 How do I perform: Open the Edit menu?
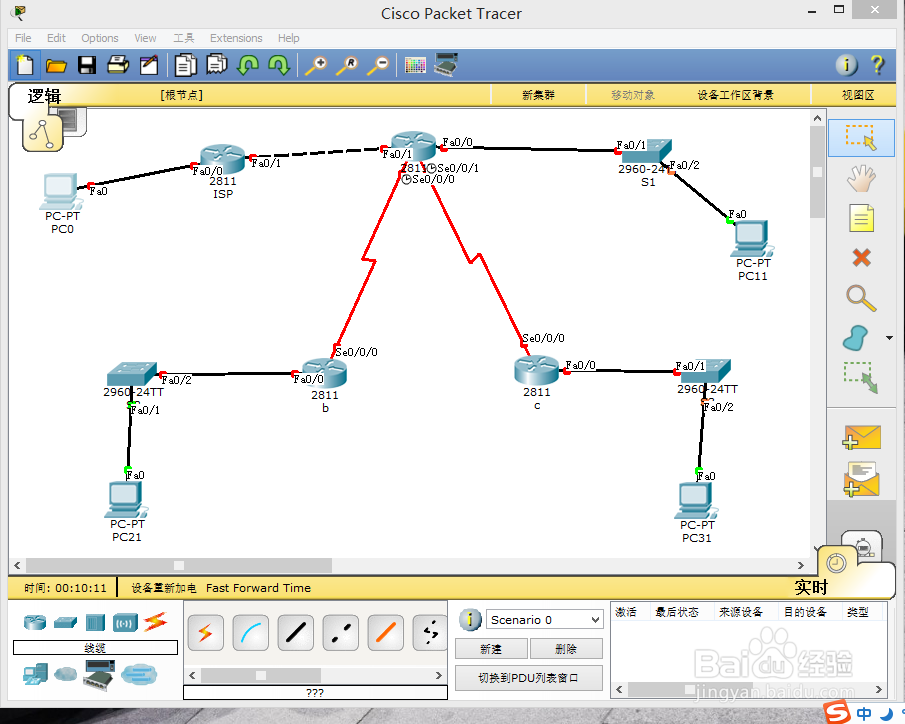[56, 38]
